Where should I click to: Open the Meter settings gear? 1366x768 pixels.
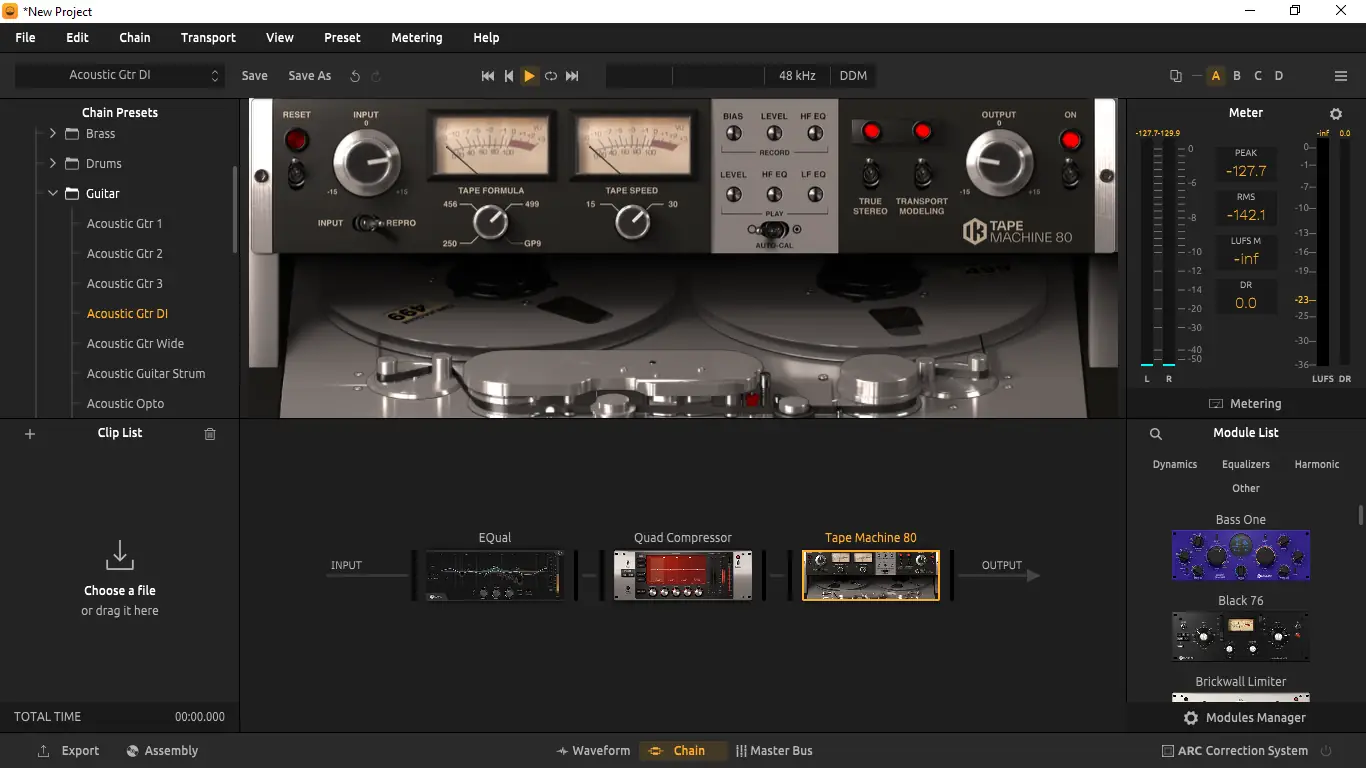pos(1336,114)
